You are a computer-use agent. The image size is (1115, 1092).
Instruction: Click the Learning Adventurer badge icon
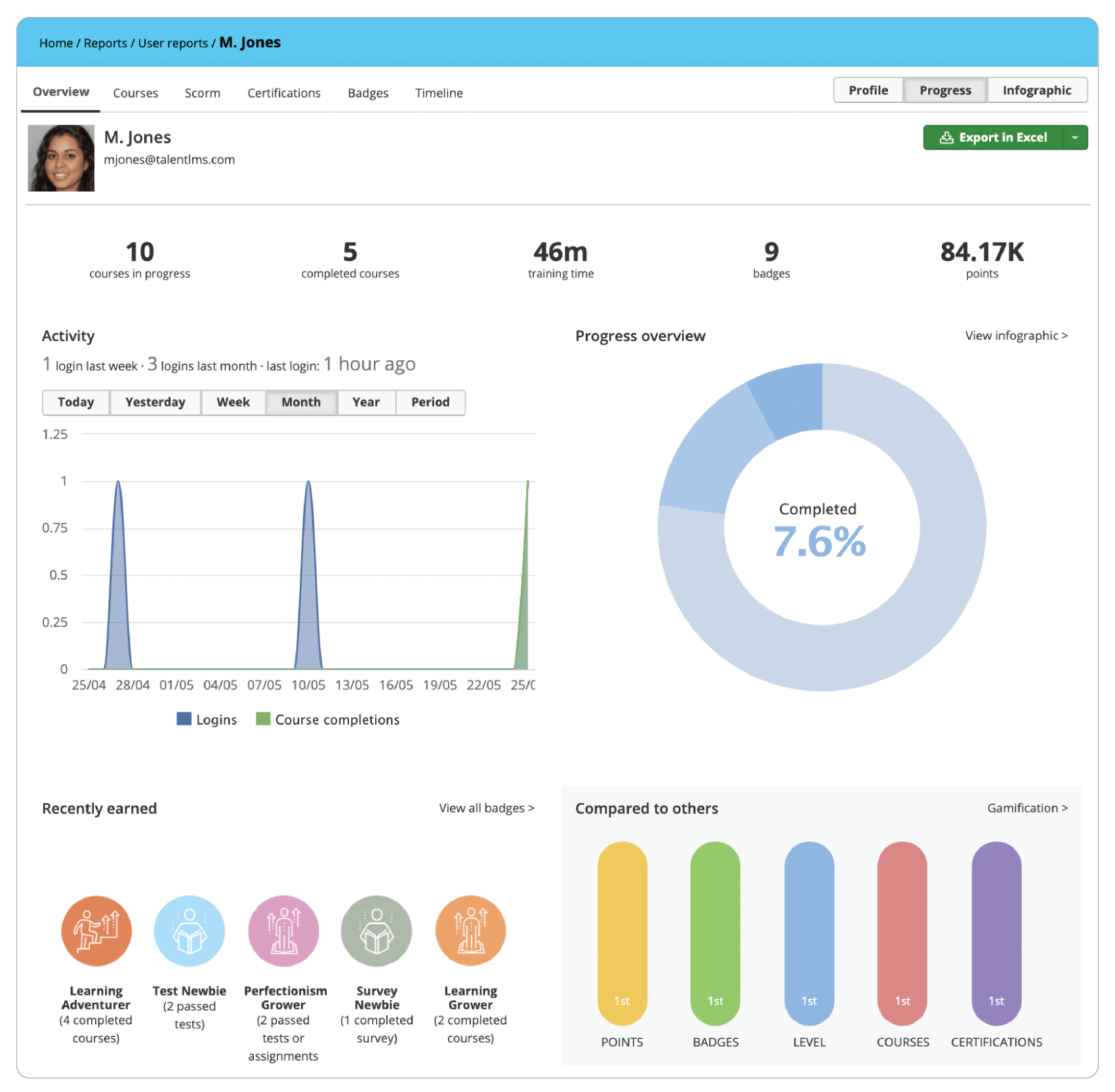click(96, 931)
